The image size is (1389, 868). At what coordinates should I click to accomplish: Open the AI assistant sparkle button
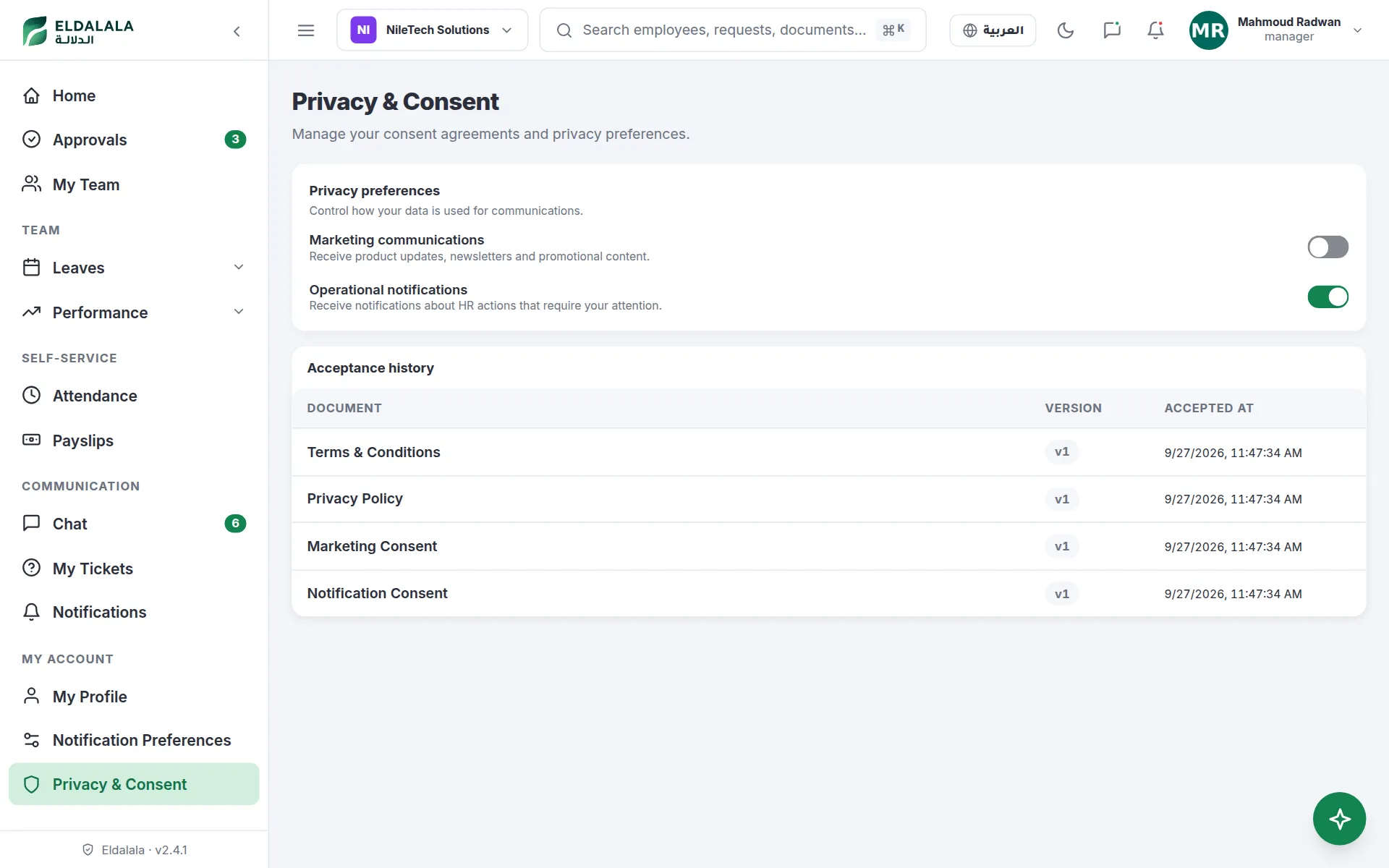(1339, 819)
